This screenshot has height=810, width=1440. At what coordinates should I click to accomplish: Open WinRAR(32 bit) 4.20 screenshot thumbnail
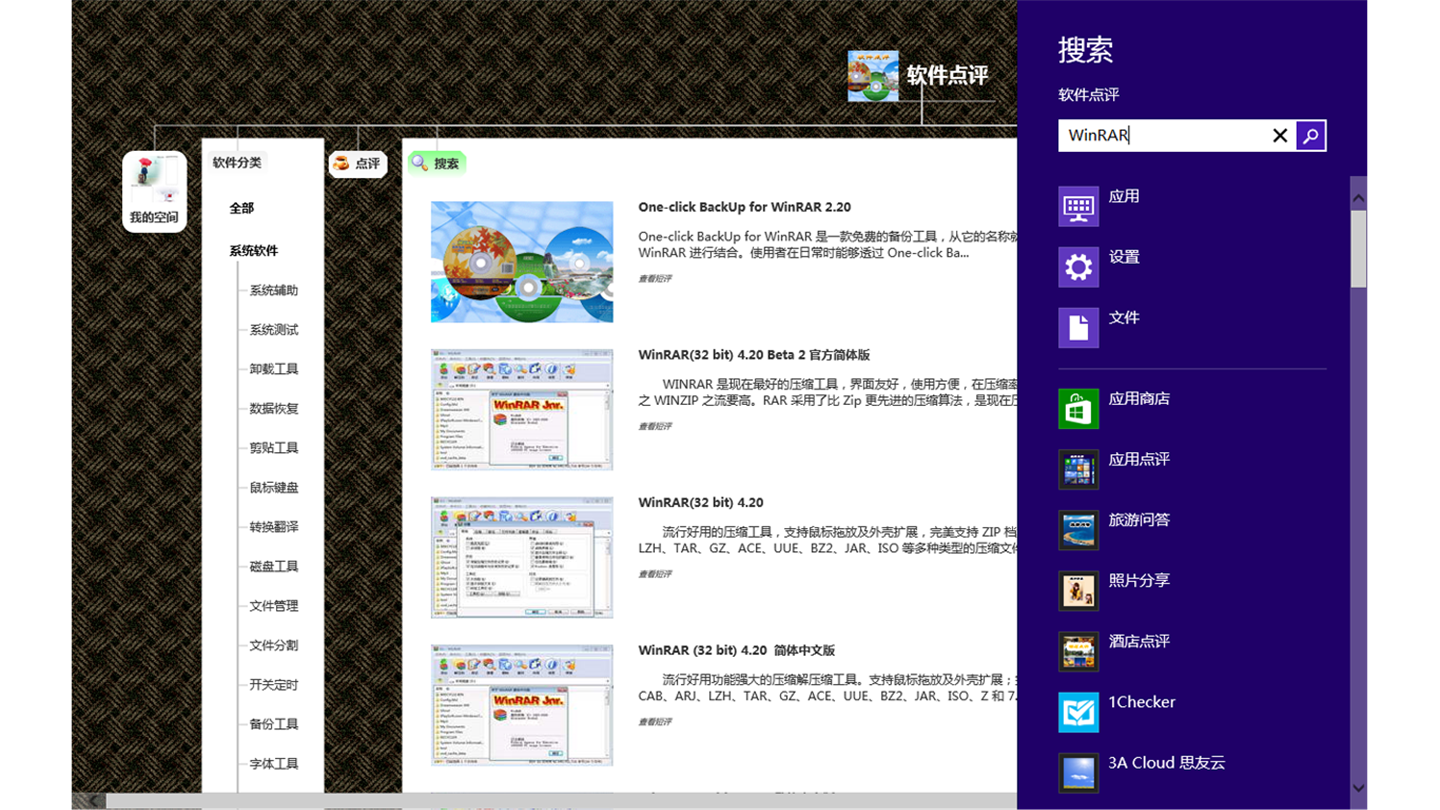click(x=522, y=557)
